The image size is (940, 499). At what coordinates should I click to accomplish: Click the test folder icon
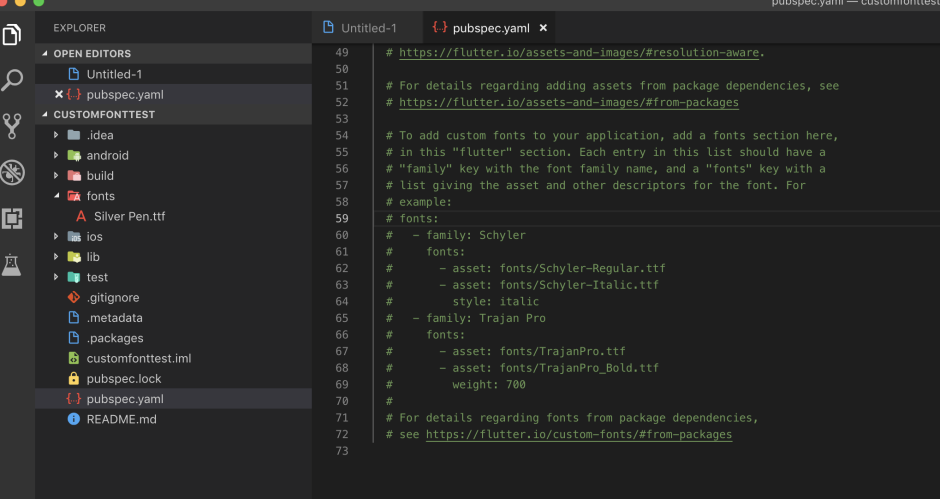74,277
